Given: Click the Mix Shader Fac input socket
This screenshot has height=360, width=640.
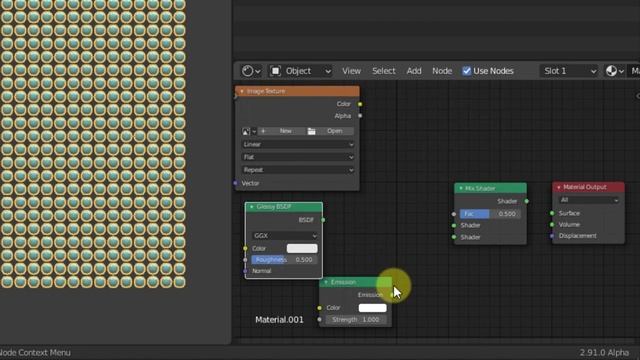Looking at the screenshot, I should (454, 214).
